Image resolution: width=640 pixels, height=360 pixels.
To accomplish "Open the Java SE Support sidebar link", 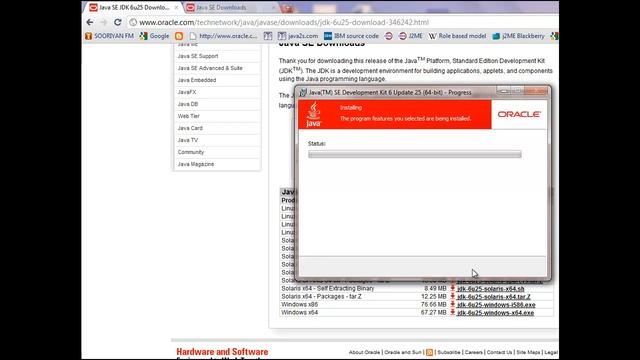I will pyautogui.click(x=198, y=56).
